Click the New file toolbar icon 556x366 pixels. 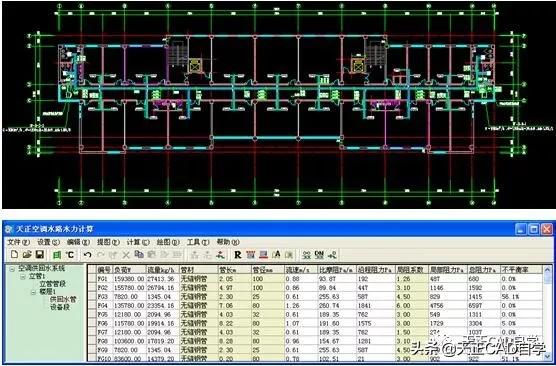15,254
